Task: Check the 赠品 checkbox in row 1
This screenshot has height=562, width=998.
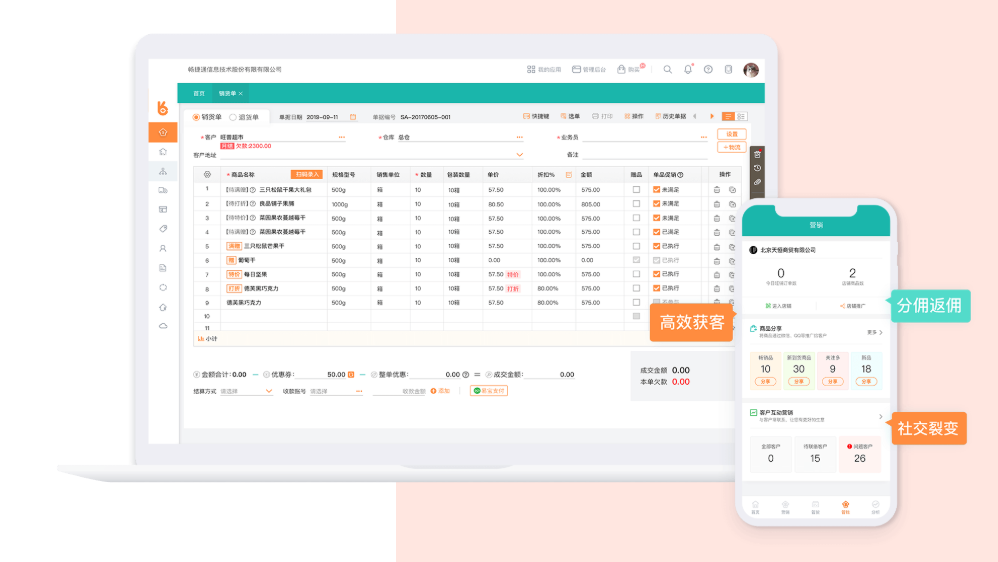Action: click(x=636, y=189)
